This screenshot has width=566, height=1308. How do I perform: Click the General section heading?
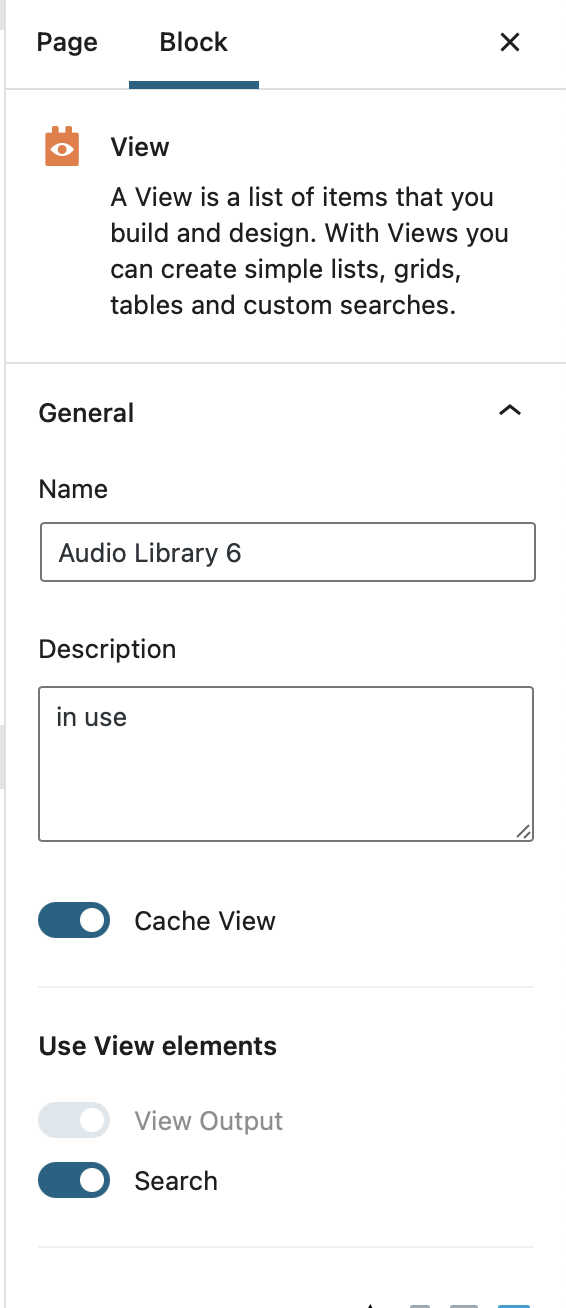[86, 413]
